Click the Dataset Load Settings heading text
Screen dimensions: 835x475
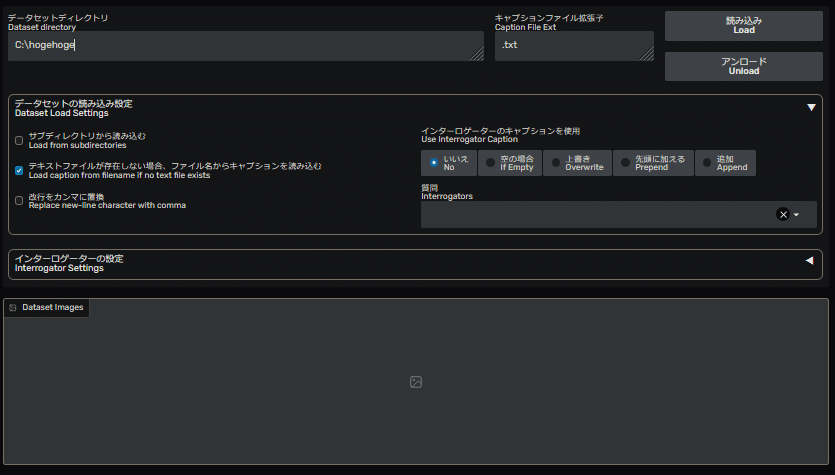point(73,108)
